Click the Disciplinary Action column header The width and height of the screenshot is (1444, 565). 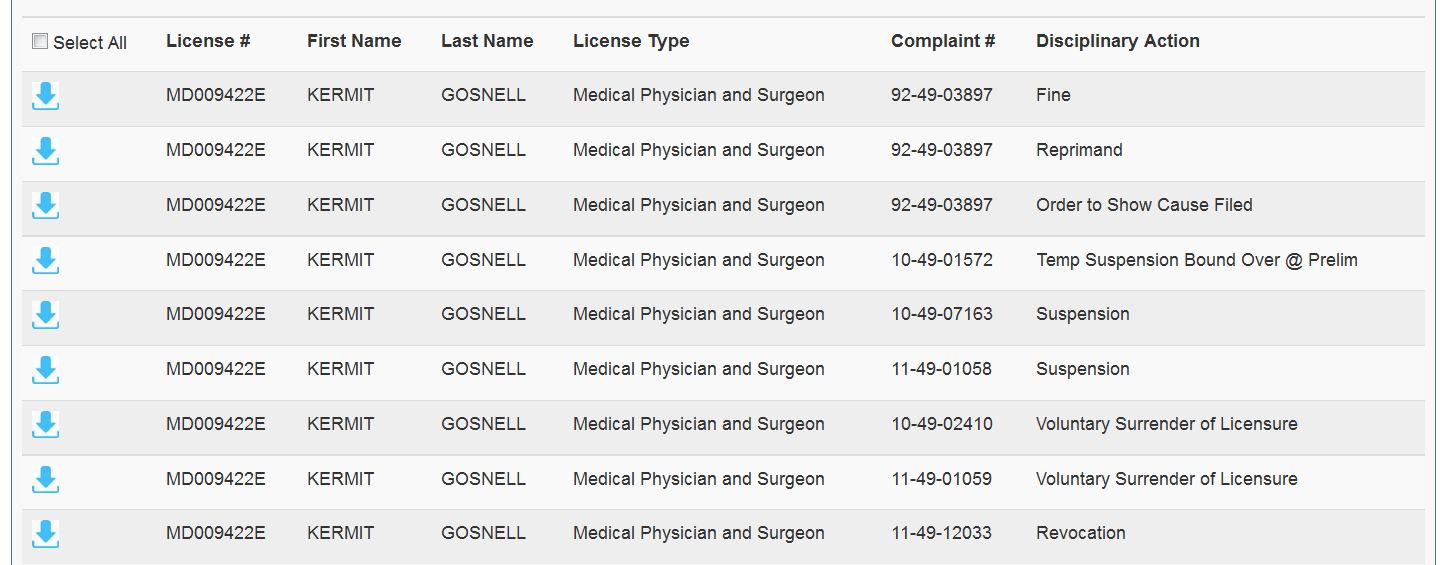(1118, 41)
